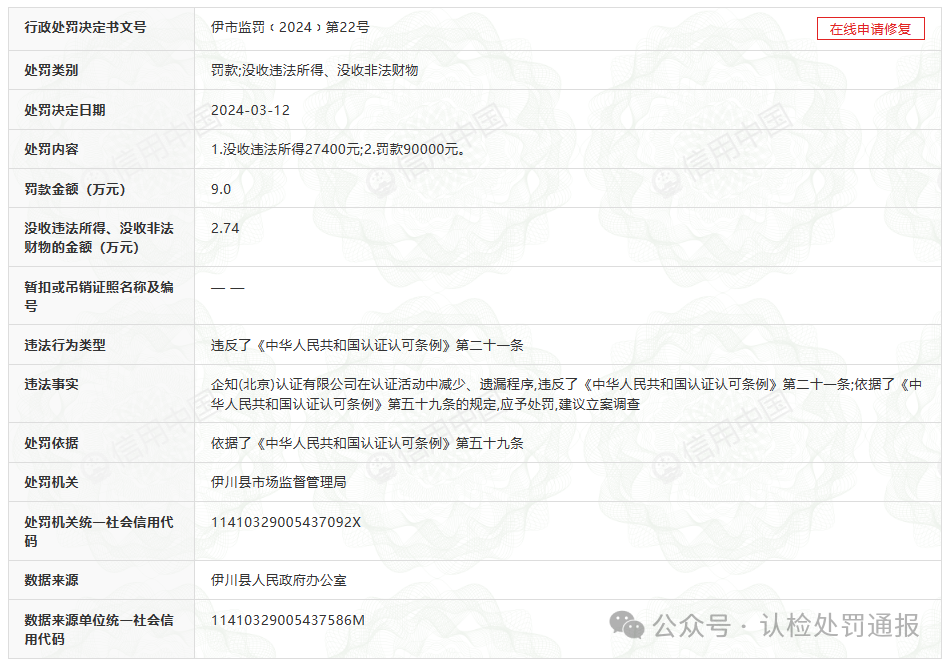Select the 违法行为类型 value citing 第二十一条
This screenshot has height=664, width=950.
(367, 345)
